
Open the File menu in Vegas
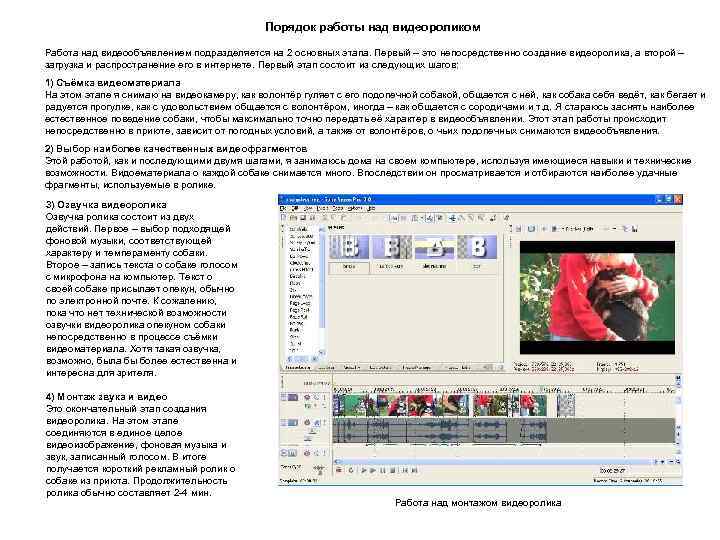point(283,208)
